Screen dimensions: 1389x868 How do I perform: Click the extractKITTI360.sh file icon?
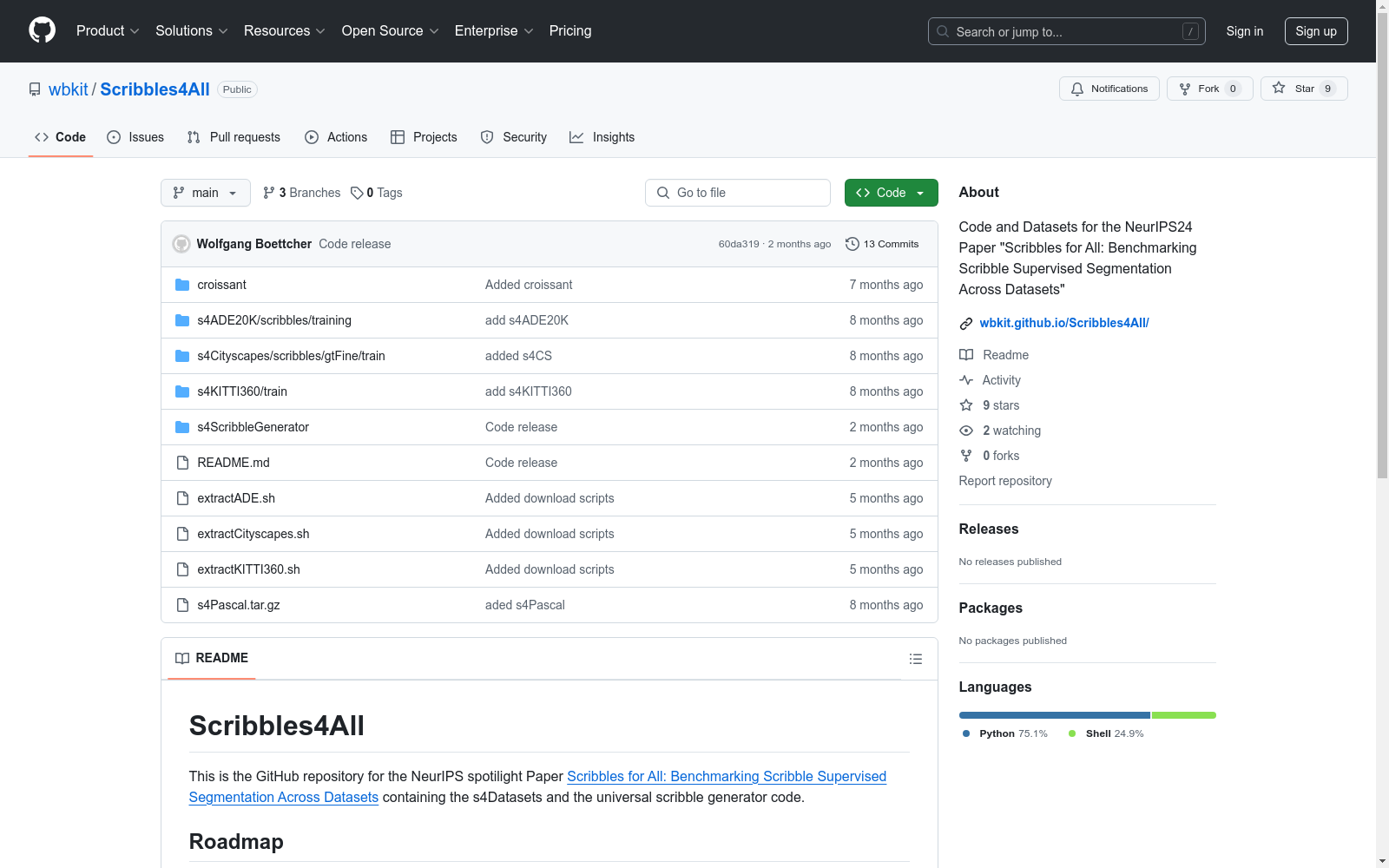[x=182, y=569]
